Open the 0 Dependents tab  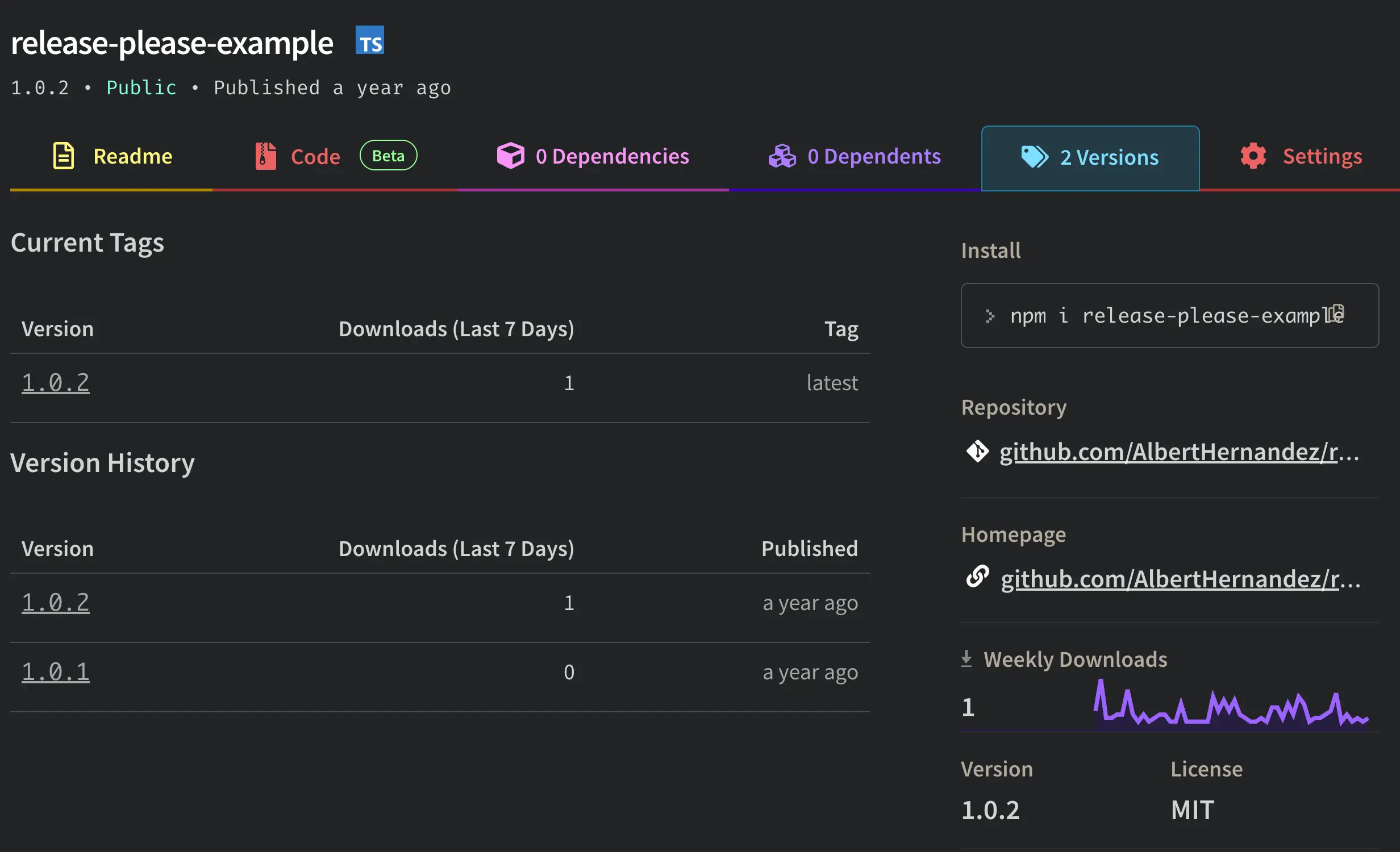pos(874,156)
